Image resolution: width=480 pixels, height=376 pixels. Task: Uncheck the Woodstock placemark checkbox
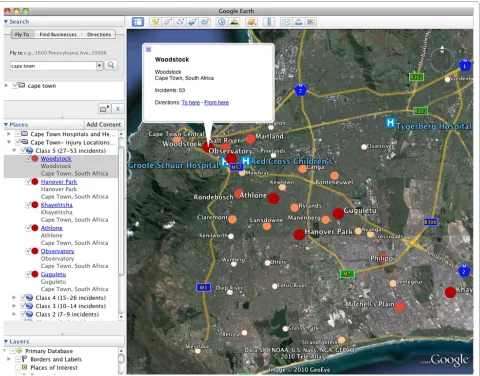pos(28,158)
